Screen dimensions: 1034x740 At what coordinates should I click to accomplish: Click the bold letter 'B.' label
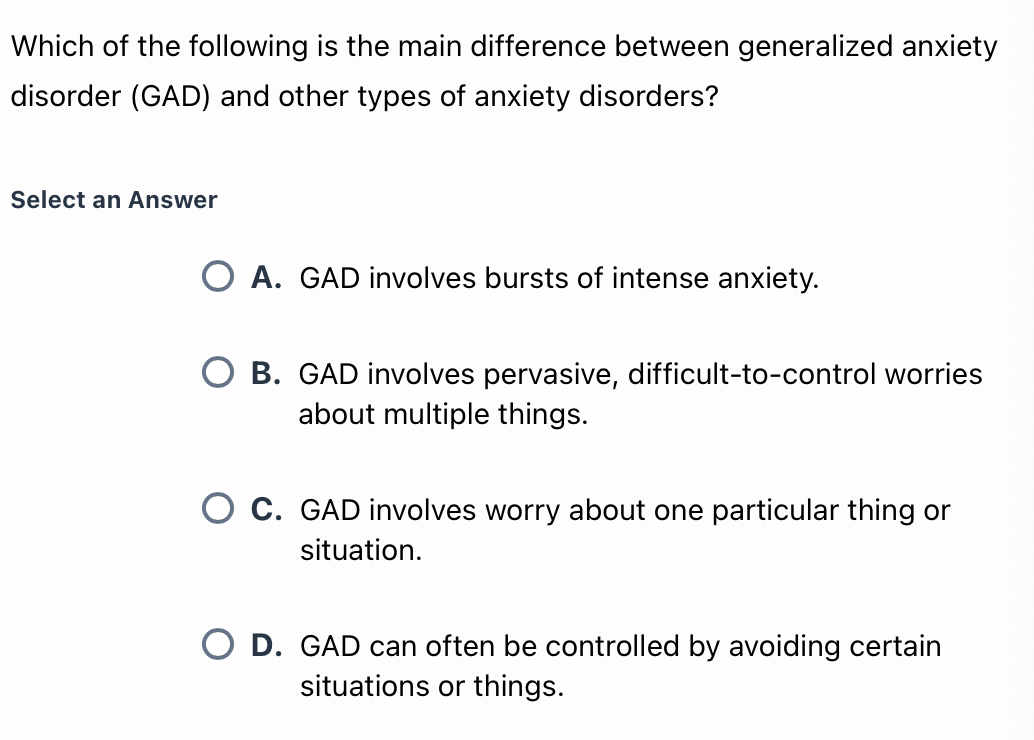[x=266, y=373]
